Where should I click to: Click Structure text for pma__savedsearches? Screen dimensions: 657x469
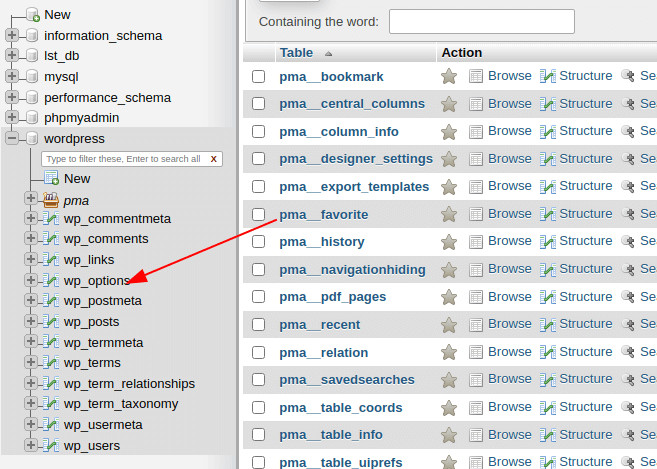coord(585,379)
